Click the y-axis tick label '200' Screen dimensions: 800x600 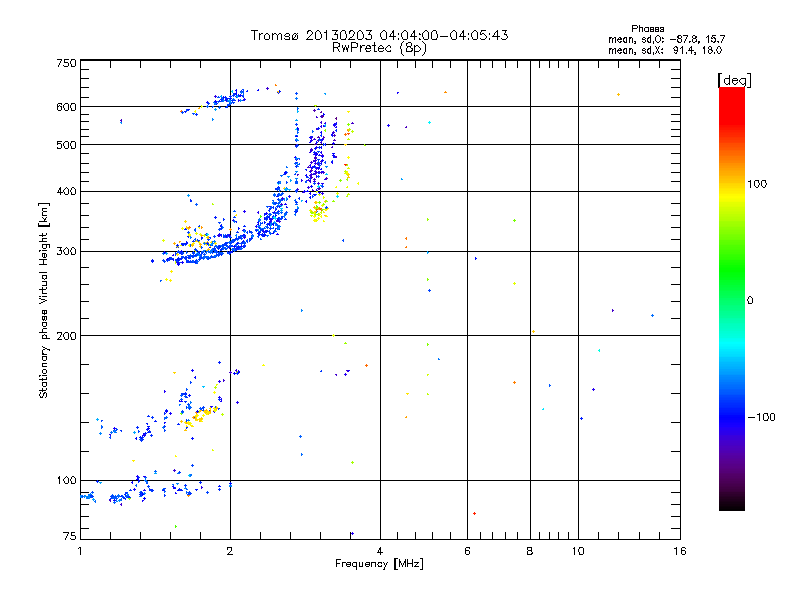pyautogui.click(x=66, y=336)
